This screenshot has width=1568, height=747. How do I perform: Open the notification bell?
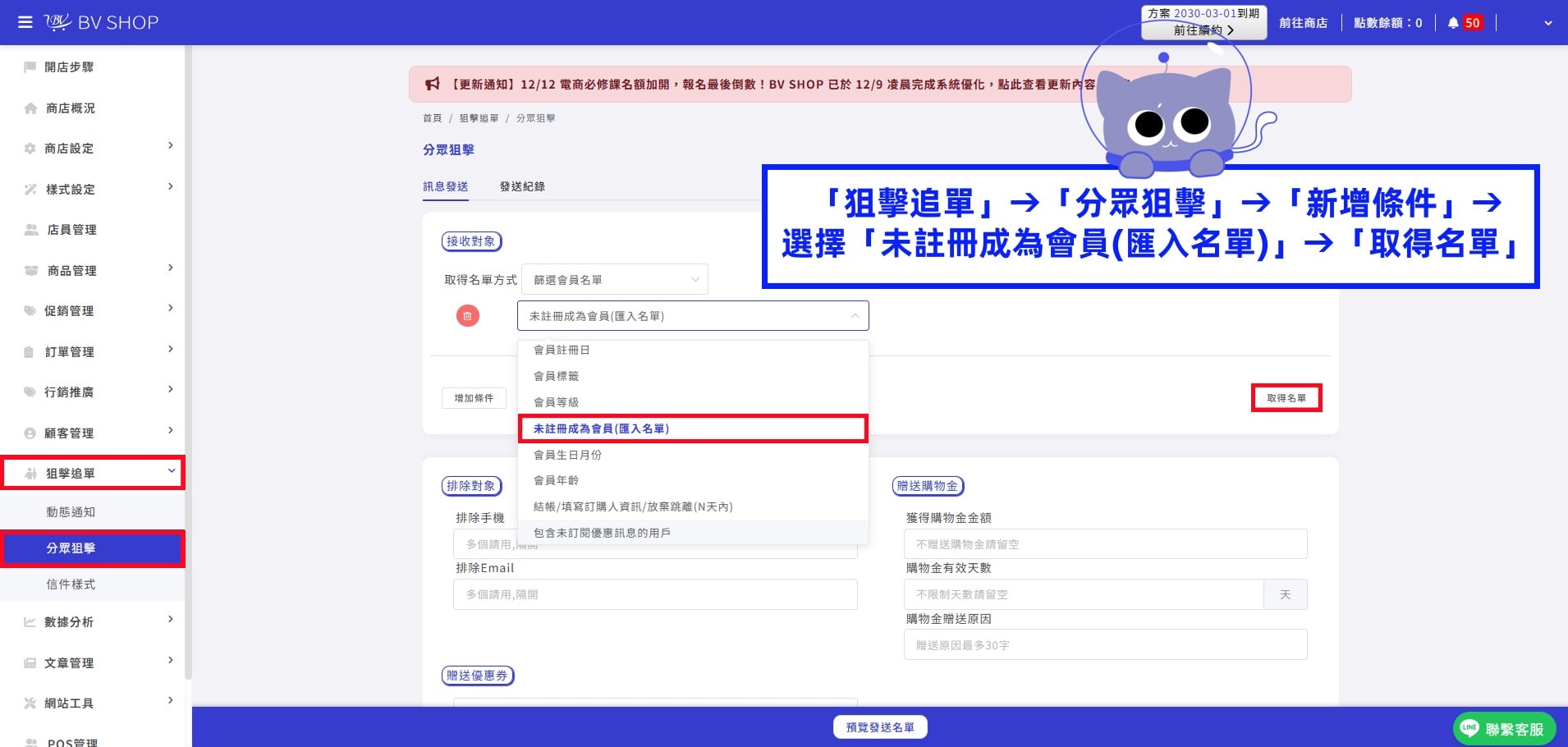[x=1453, y=23]
